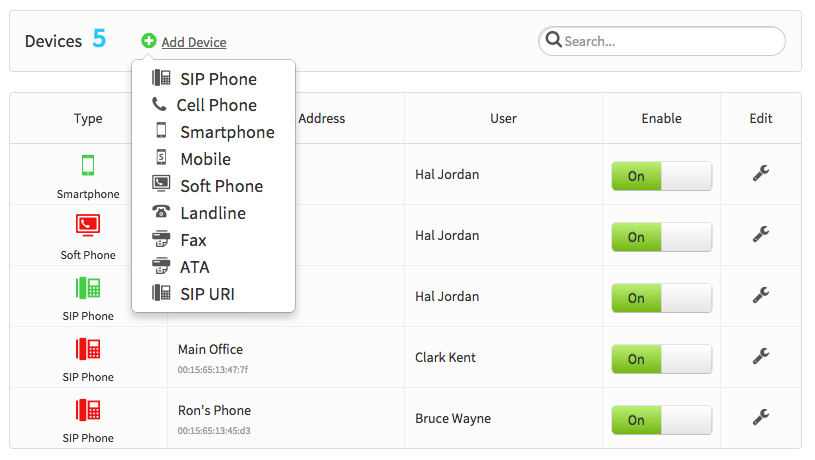
Task: Open edit wrench in the Smartphone device row
Action: click(x=761, y=173)
